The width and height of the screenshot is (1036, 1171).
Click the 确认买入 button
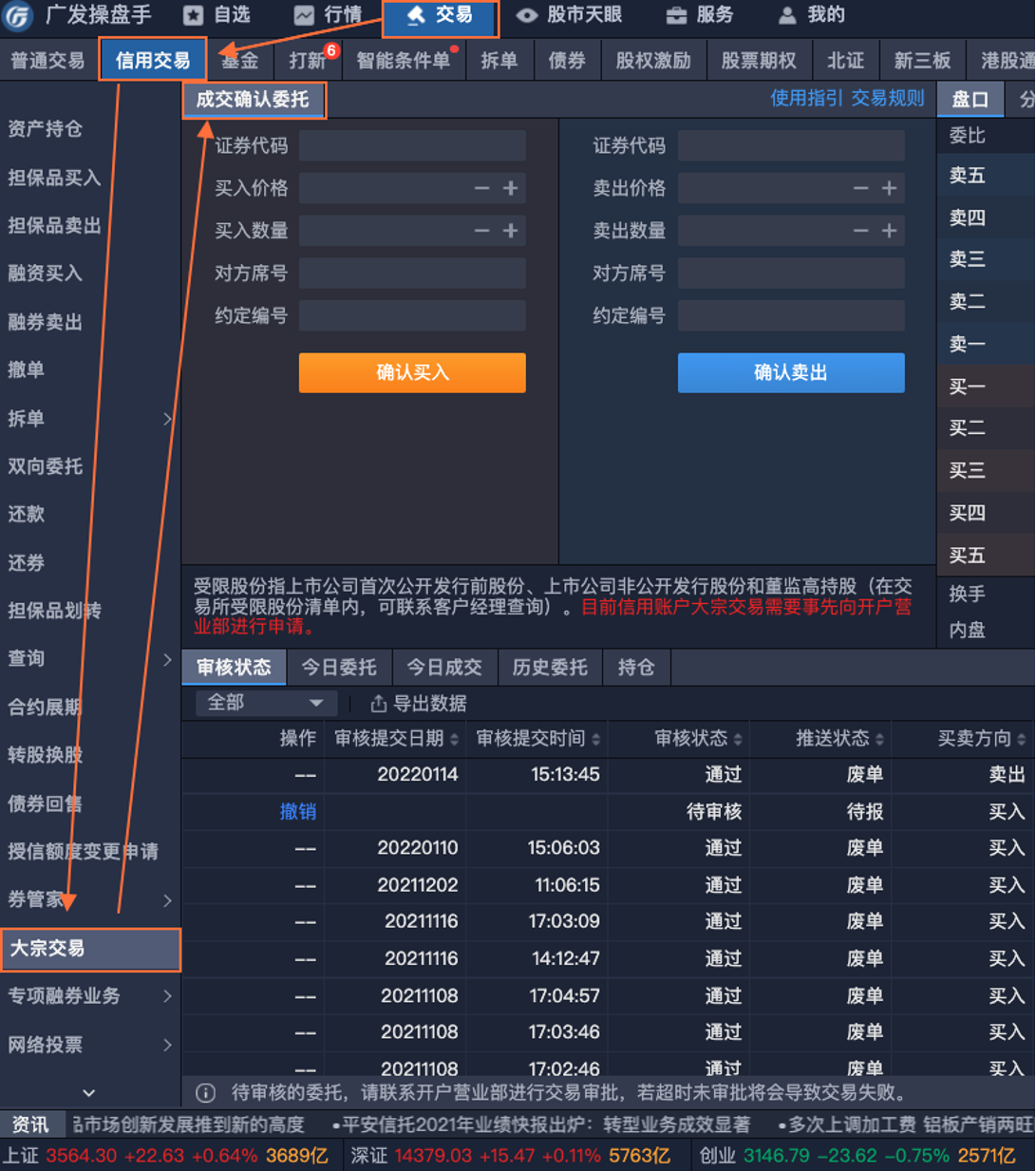(x=412, y=372)
